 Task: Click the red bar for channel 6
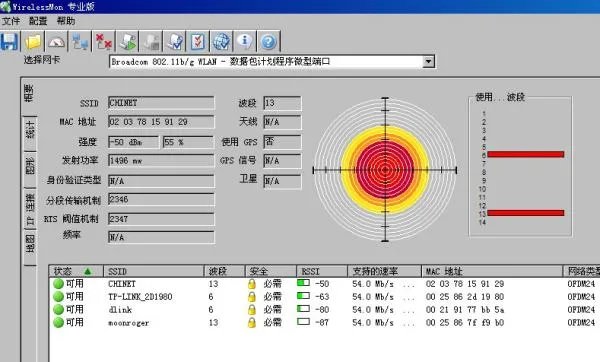click(x=526, y=154)
